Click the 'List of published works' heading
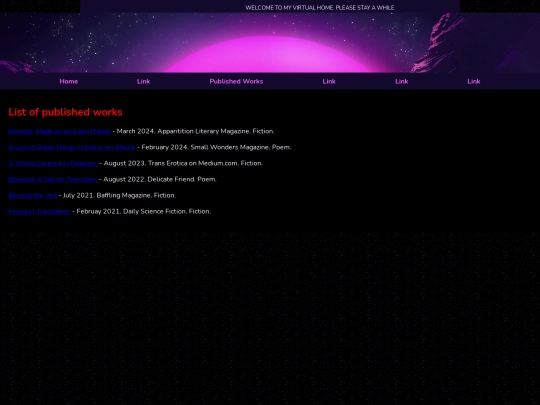The height and width of the screenshot is (405, 540). (x=65, y=112)
